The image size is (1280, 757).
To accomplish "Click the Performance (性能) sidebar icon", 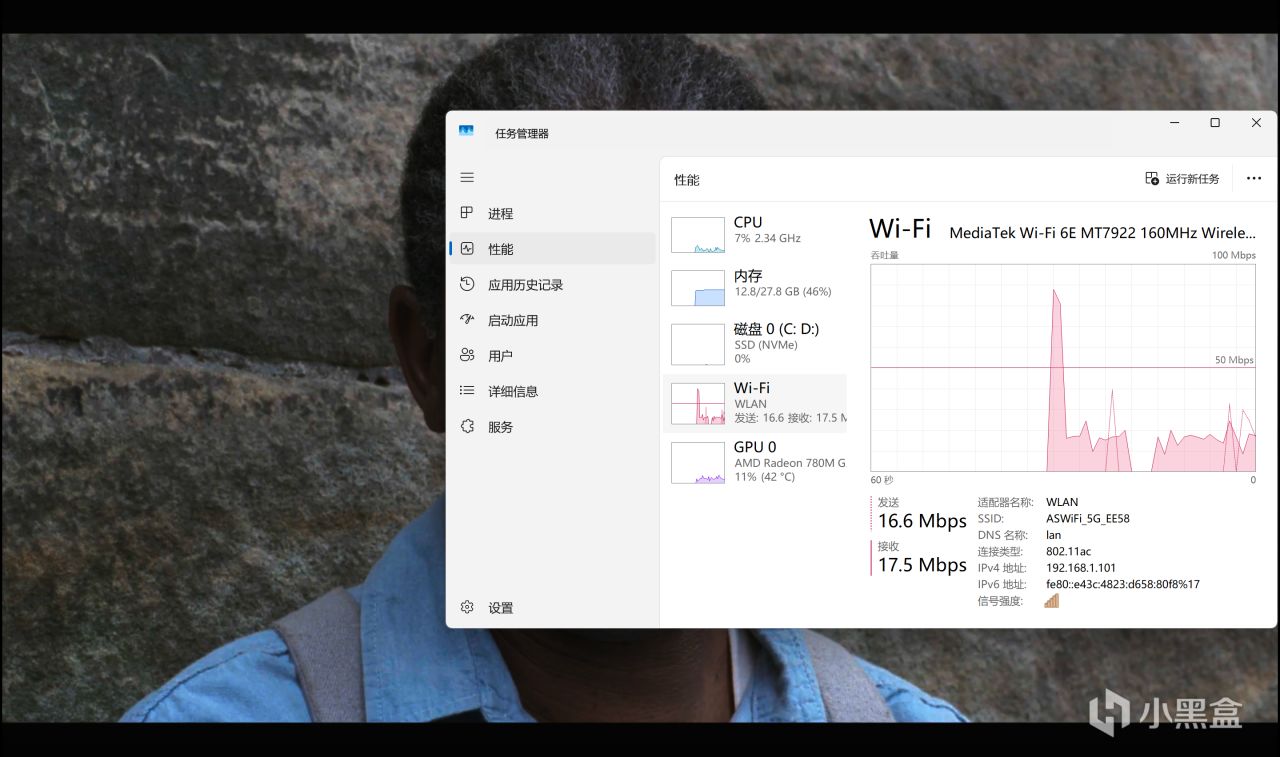I will click(x=467, y=249).
